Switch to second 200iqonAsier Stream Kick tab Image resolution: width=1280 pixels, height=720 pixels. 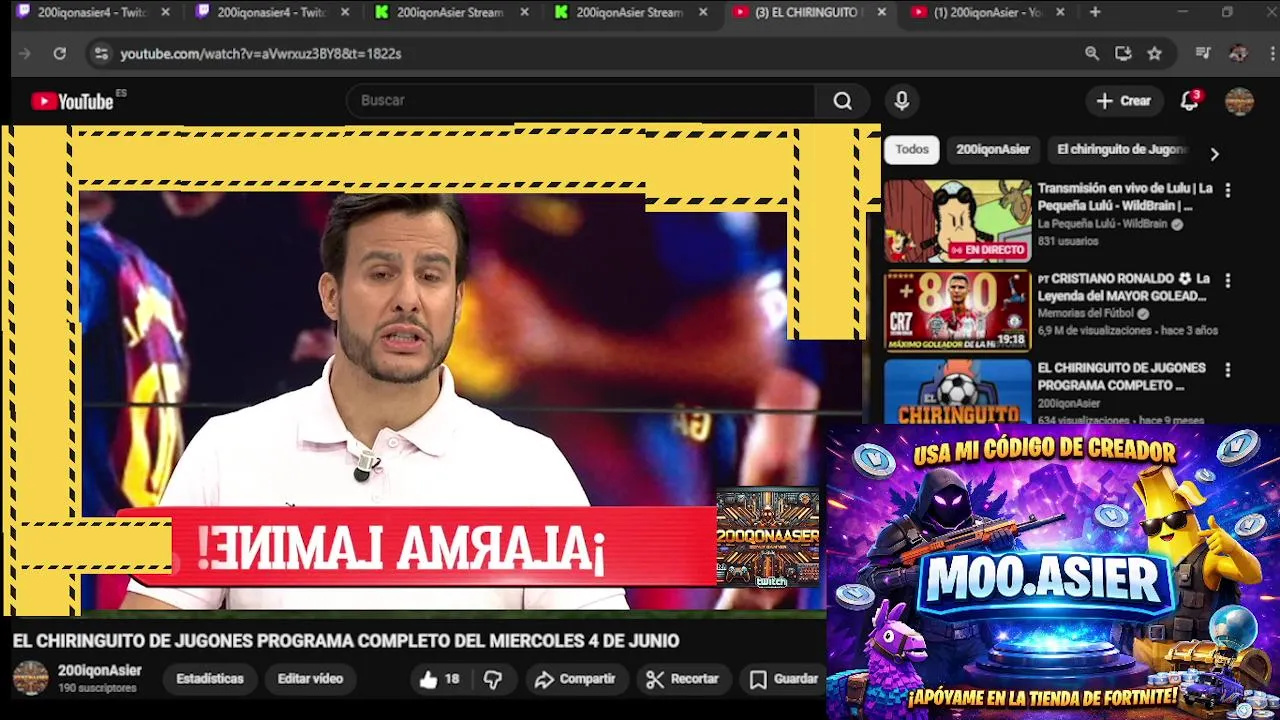630,12
